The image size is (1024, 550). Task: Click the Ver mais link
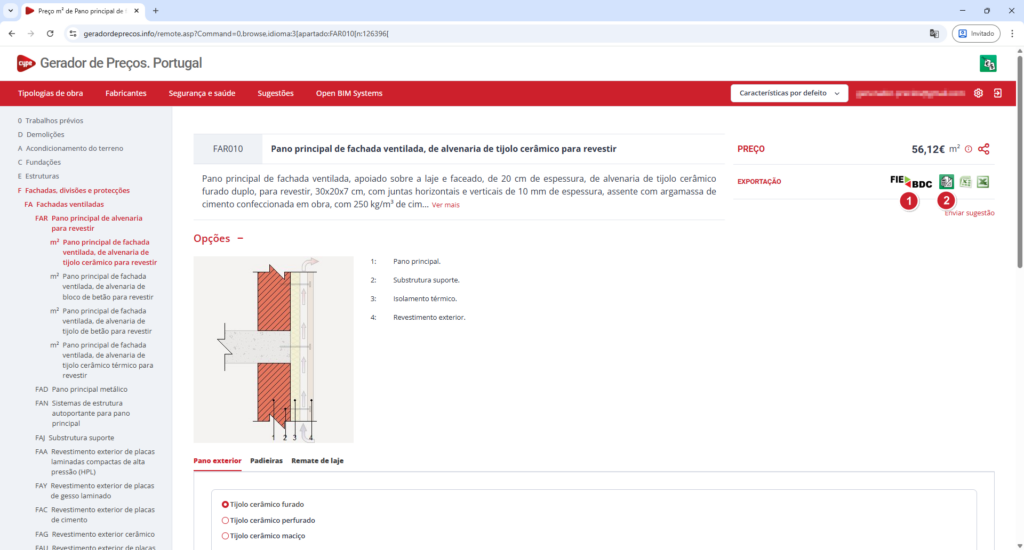446,205
